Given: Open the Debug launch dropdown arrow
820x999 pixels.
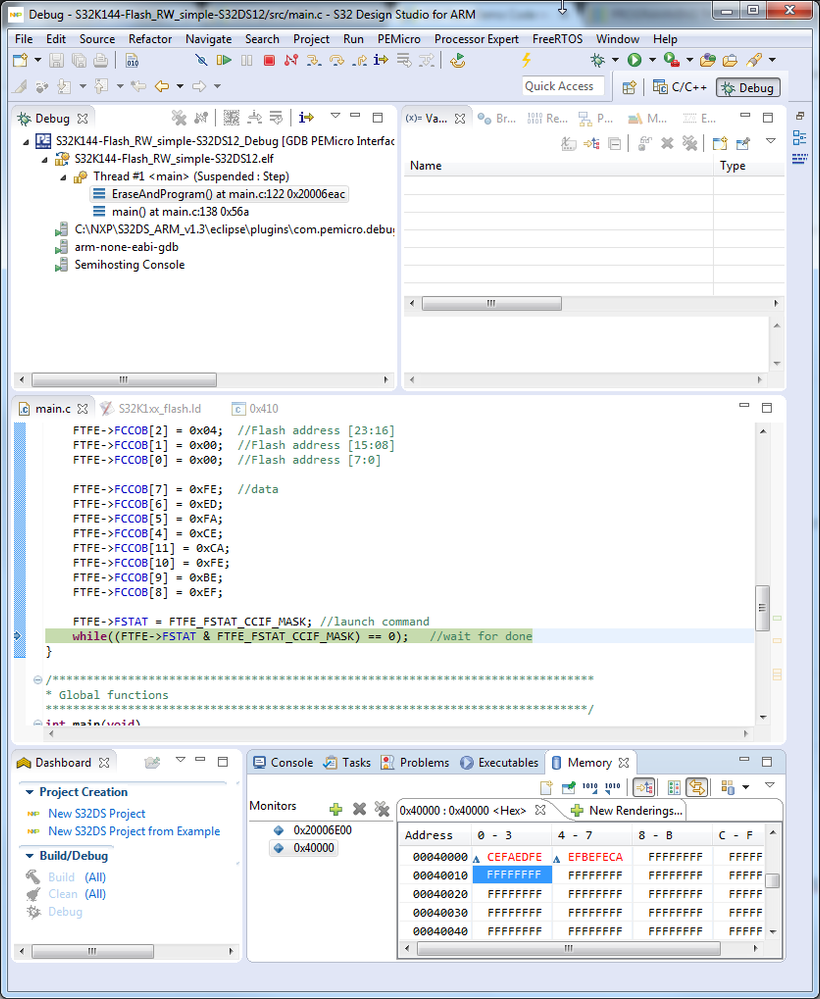Looking at the screenshot, I should tap(615, 60).
